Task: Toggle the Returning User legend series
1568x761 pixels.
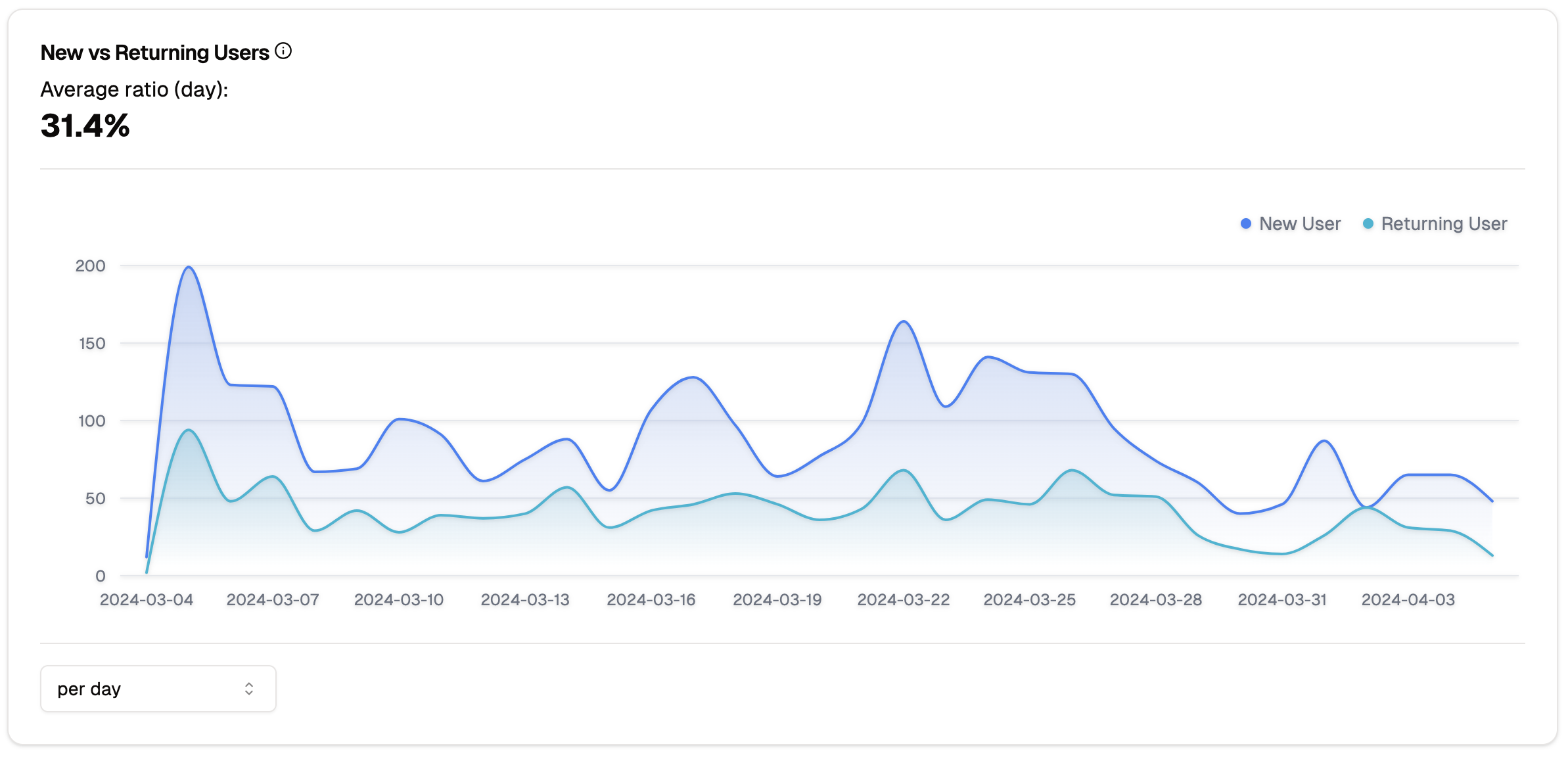Action: click(1435, 224)
